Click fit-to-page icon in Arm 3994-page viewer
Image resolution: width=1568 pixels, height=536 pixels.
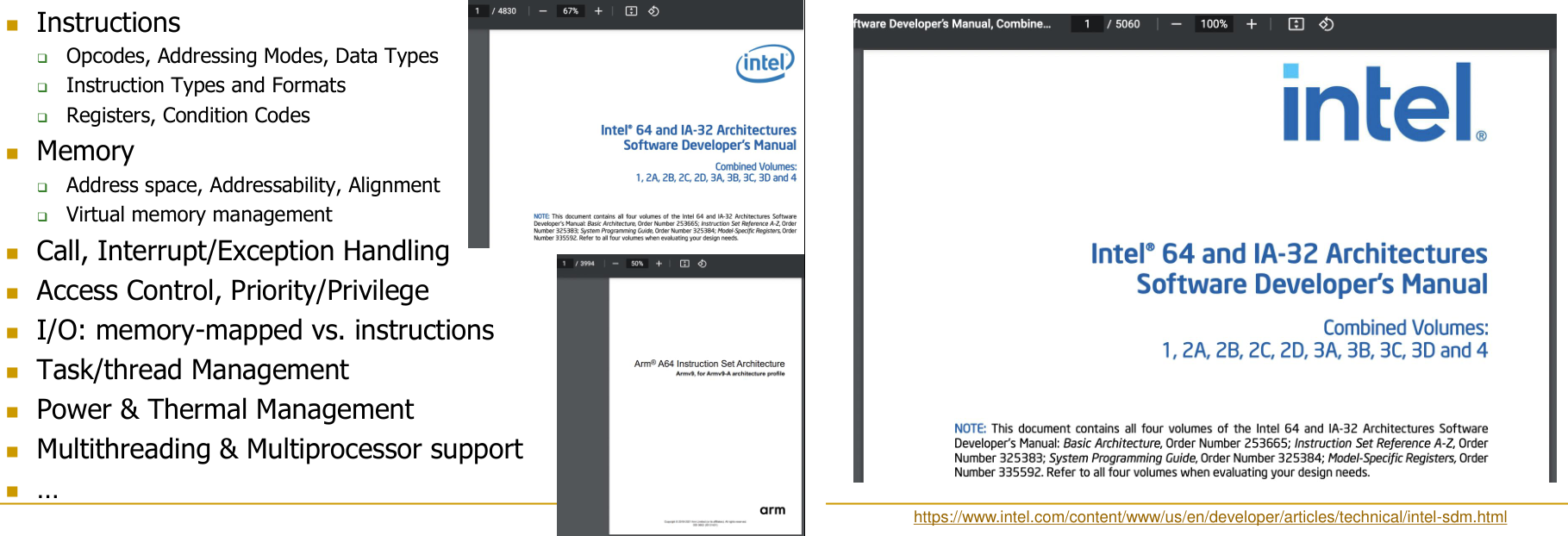(x=684, y=264)
